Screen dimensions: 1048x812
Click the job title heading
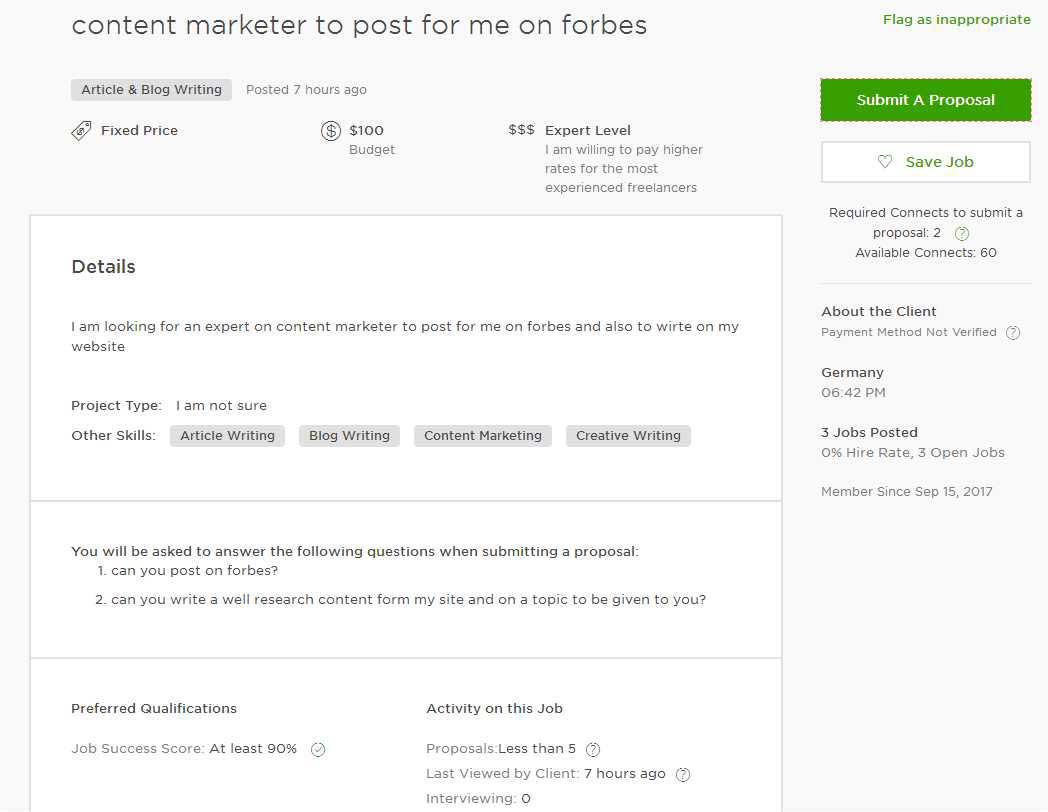(x=360, y=25)
